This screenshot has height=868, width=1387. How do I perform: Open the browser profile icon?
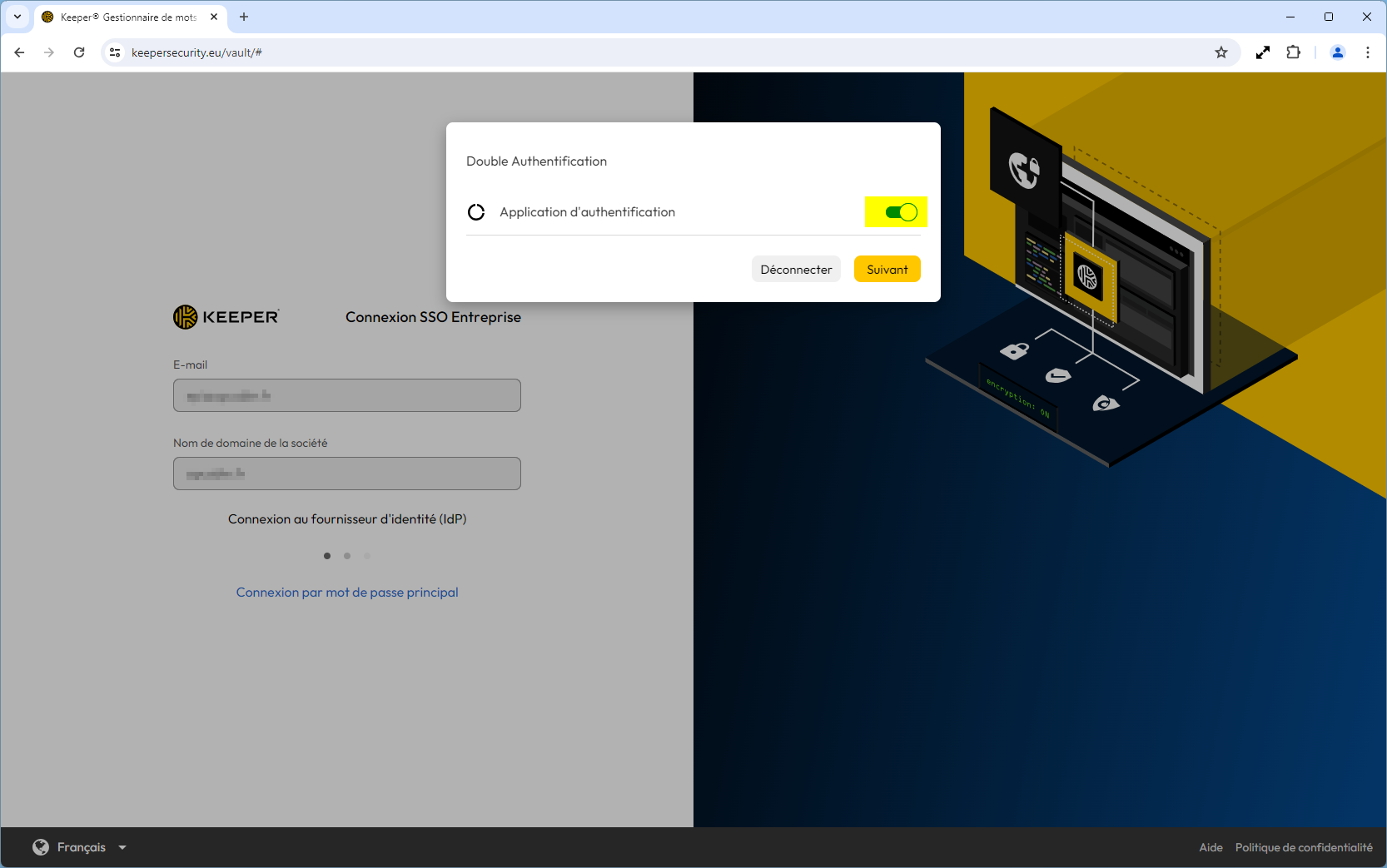[x=1338, y=52]
